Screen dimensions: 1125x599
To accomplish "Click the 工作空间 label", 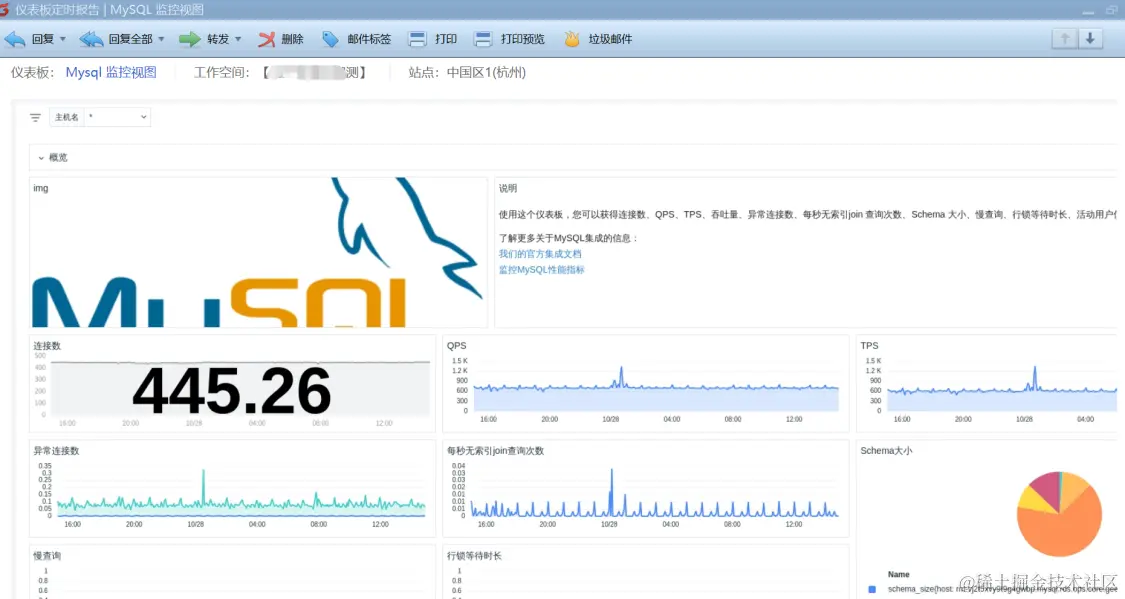I will point(222,72).
